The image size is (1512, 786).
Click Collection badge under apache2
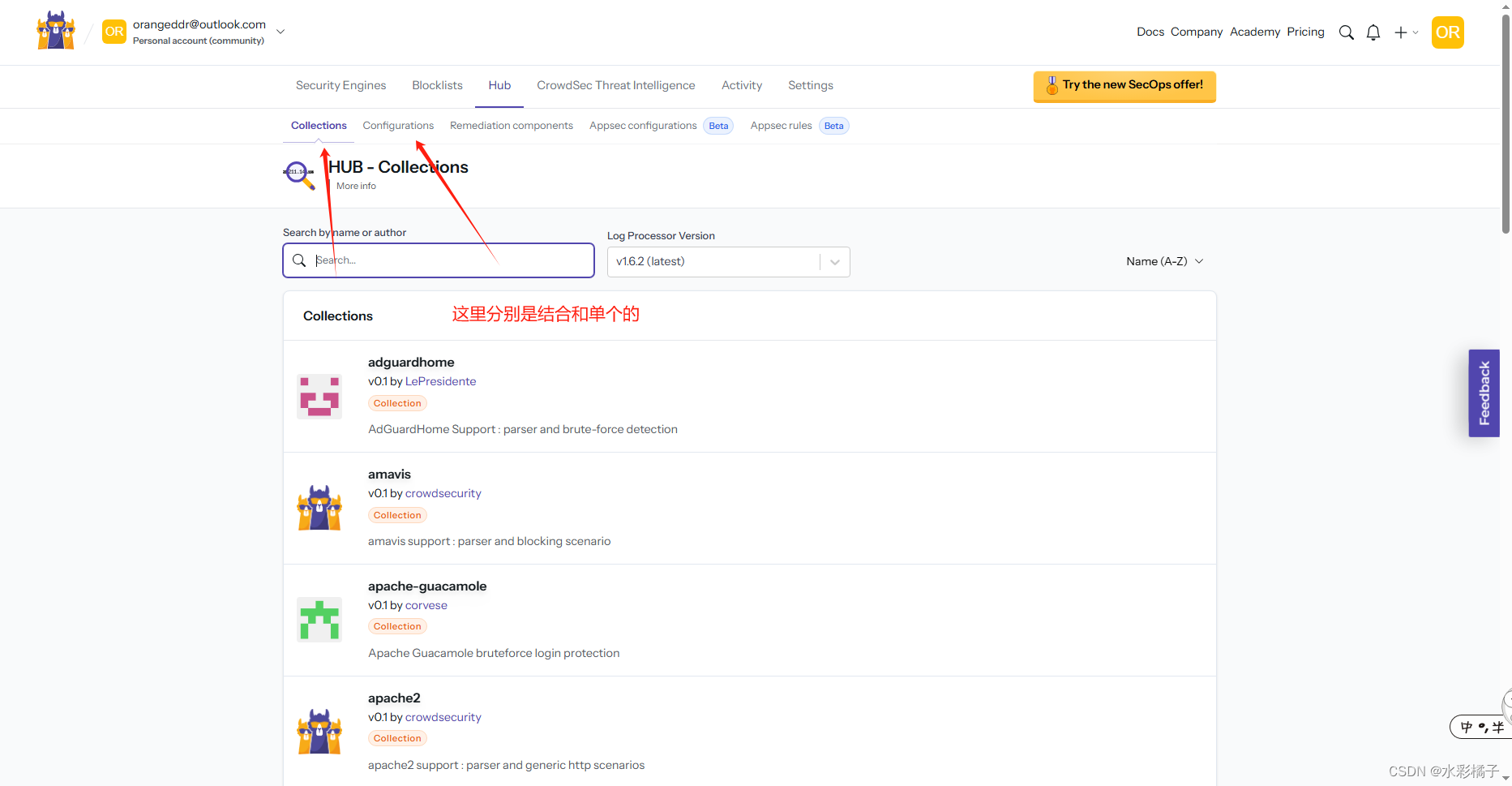pyautogui.click(x=397, y=738)
